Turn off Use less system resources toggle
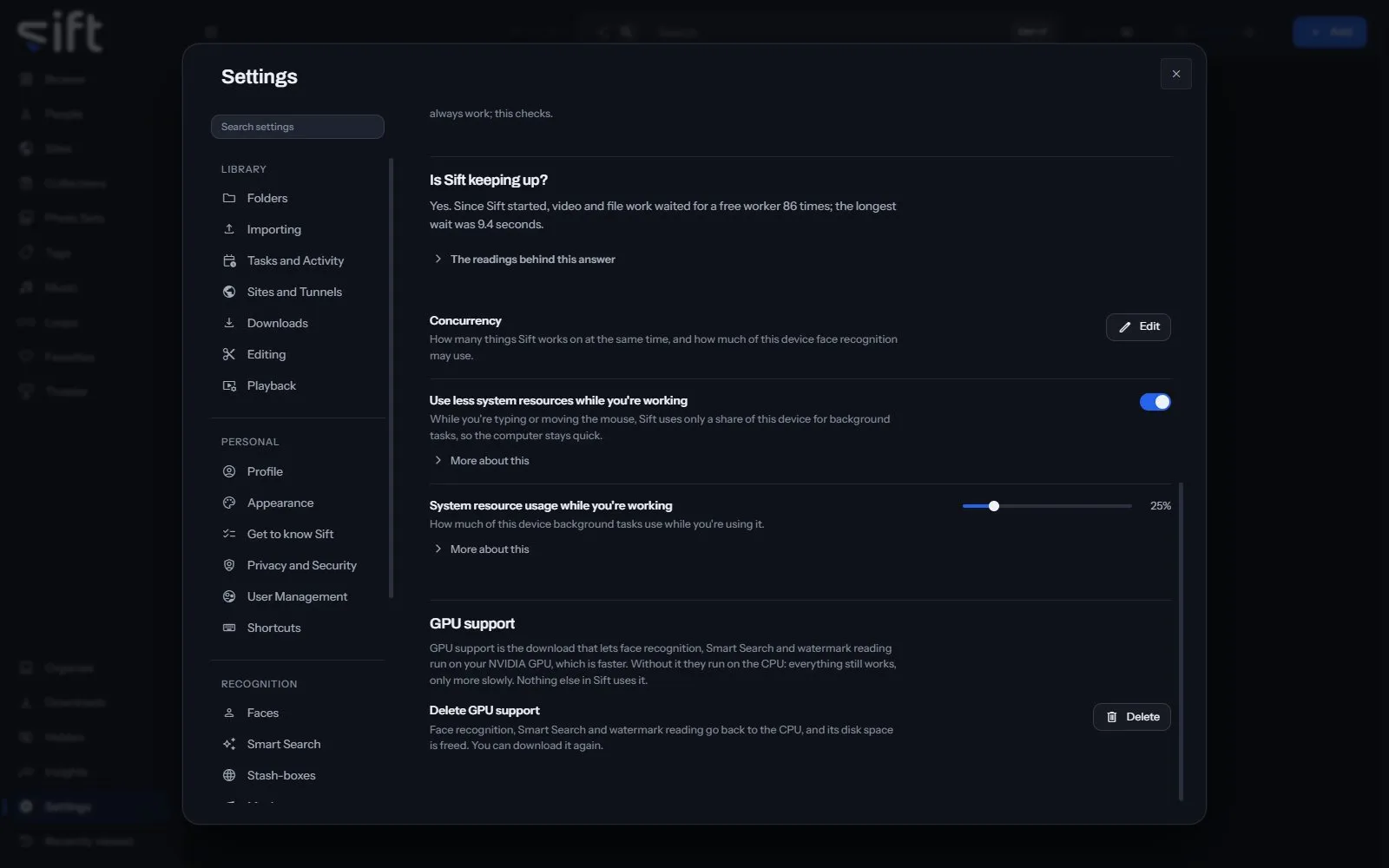Viewport: 1389px width, 868px height. click(x=1155, y=402)
